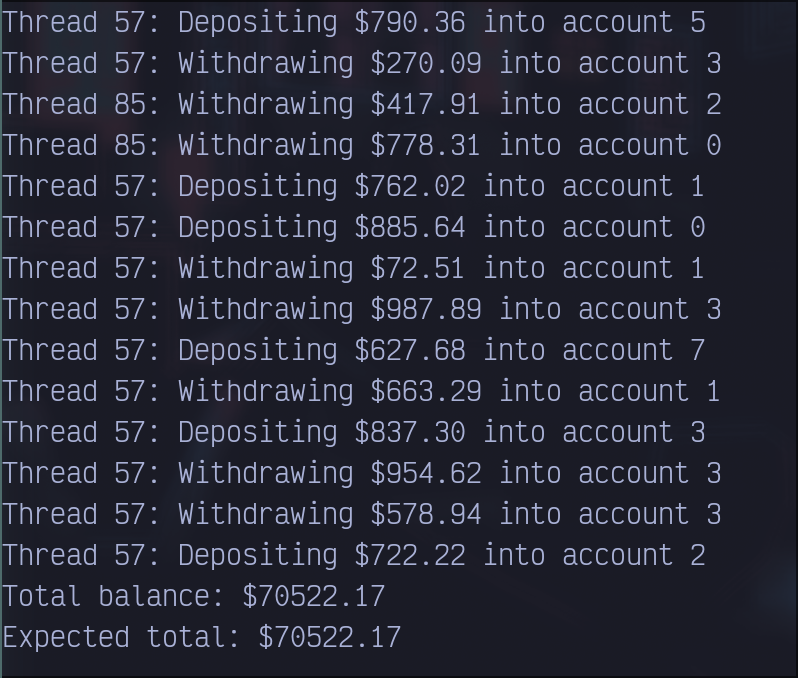Click the $72.51 withdrawal amount
798x678 pixels.
tap(418, 268)
